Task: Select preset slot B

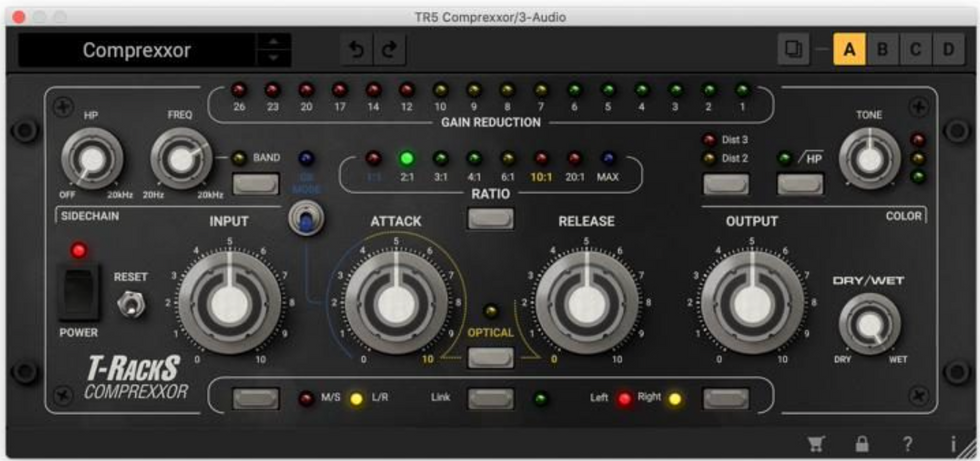Action: pos(882,49)
